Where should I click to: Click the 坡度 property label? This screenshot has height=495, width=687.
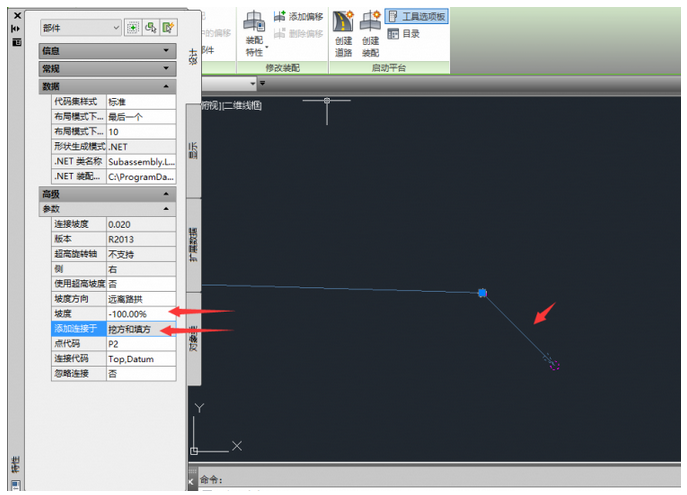pyautogui.click(x=79, y=314)
